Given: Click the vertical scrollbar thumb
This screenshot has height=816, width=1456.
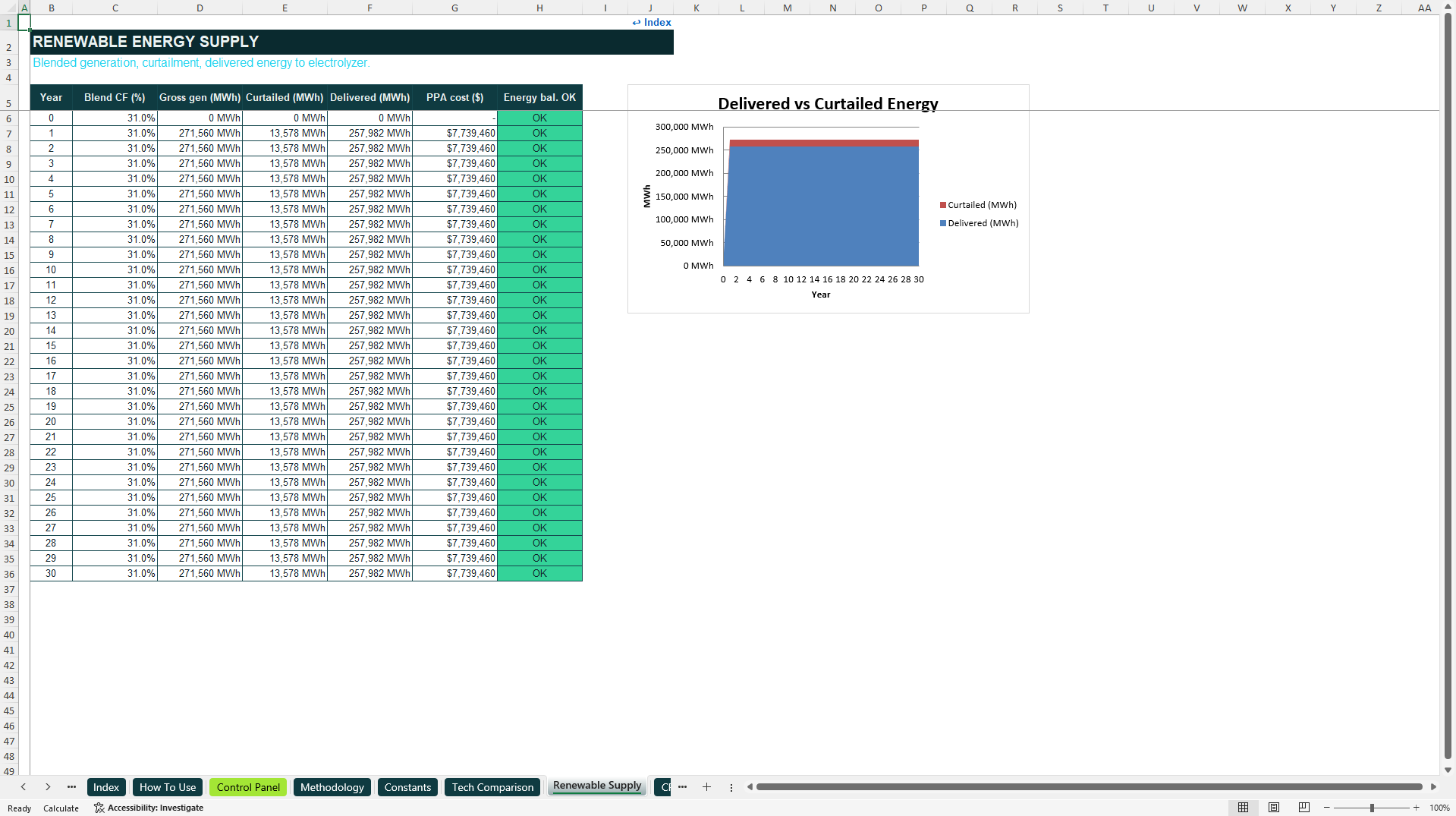Looking at the screenshot, I should coord(1448,387).
